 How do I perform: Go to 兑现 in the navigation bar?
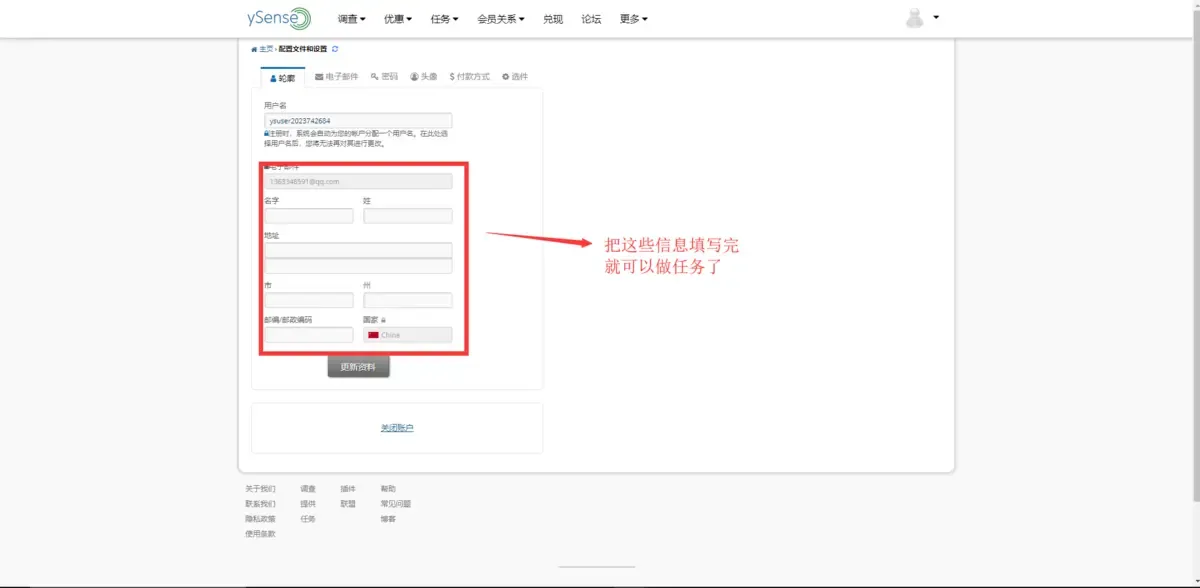(553, 19)
